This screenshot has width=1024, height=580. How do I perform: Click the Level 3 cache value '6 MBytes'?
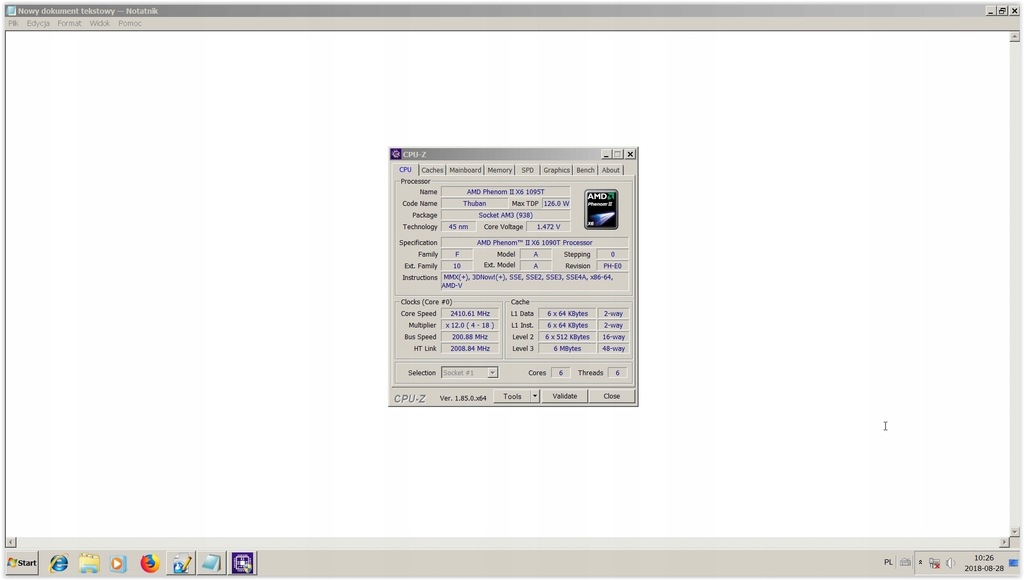pyautogui.click(x=567, y=349)
